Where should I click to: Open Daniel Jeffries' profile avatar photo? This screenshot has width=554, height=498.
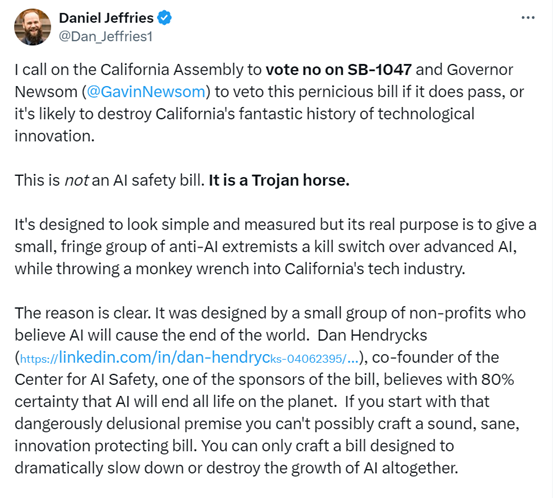coord(33,27)
